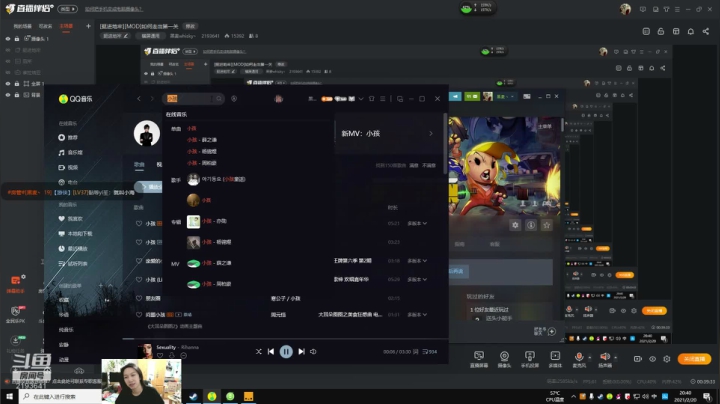Switch QQ音乐 to mini mode icon
This screenshot has height=404, width=720.
400,99
